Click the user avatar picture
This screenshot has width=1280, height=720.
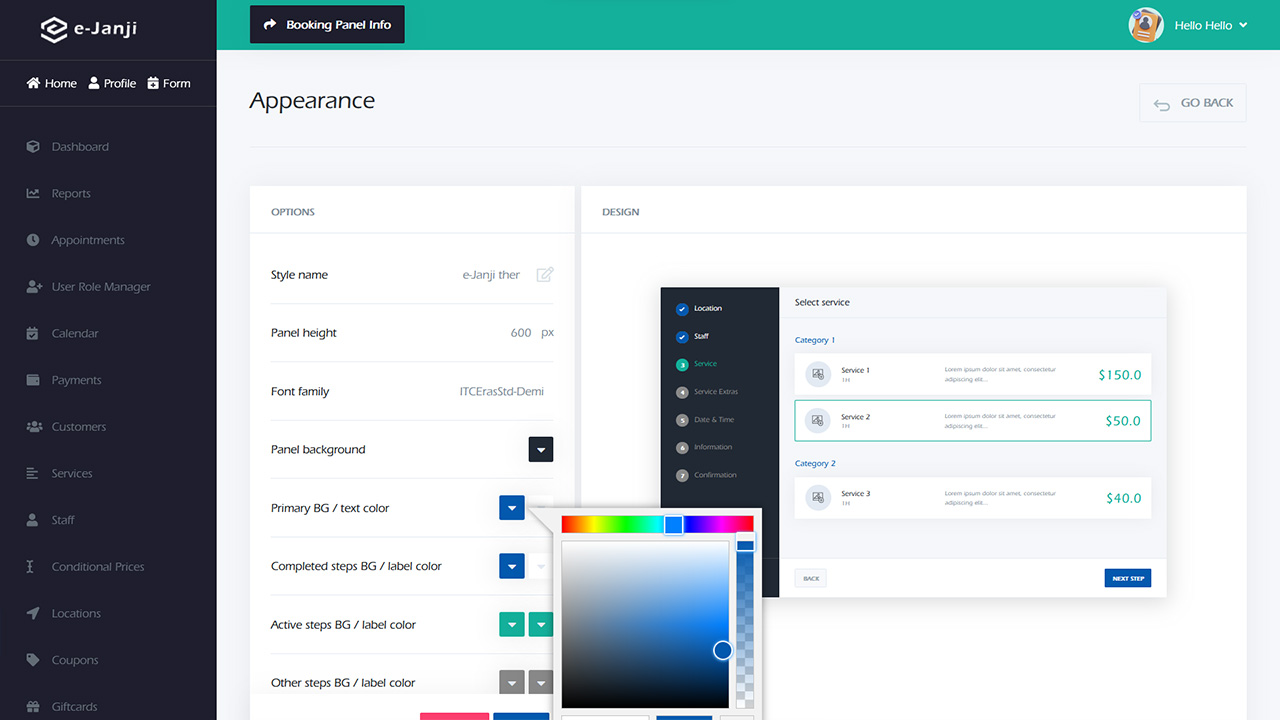pyautogui.click(x=1145, y=25)
